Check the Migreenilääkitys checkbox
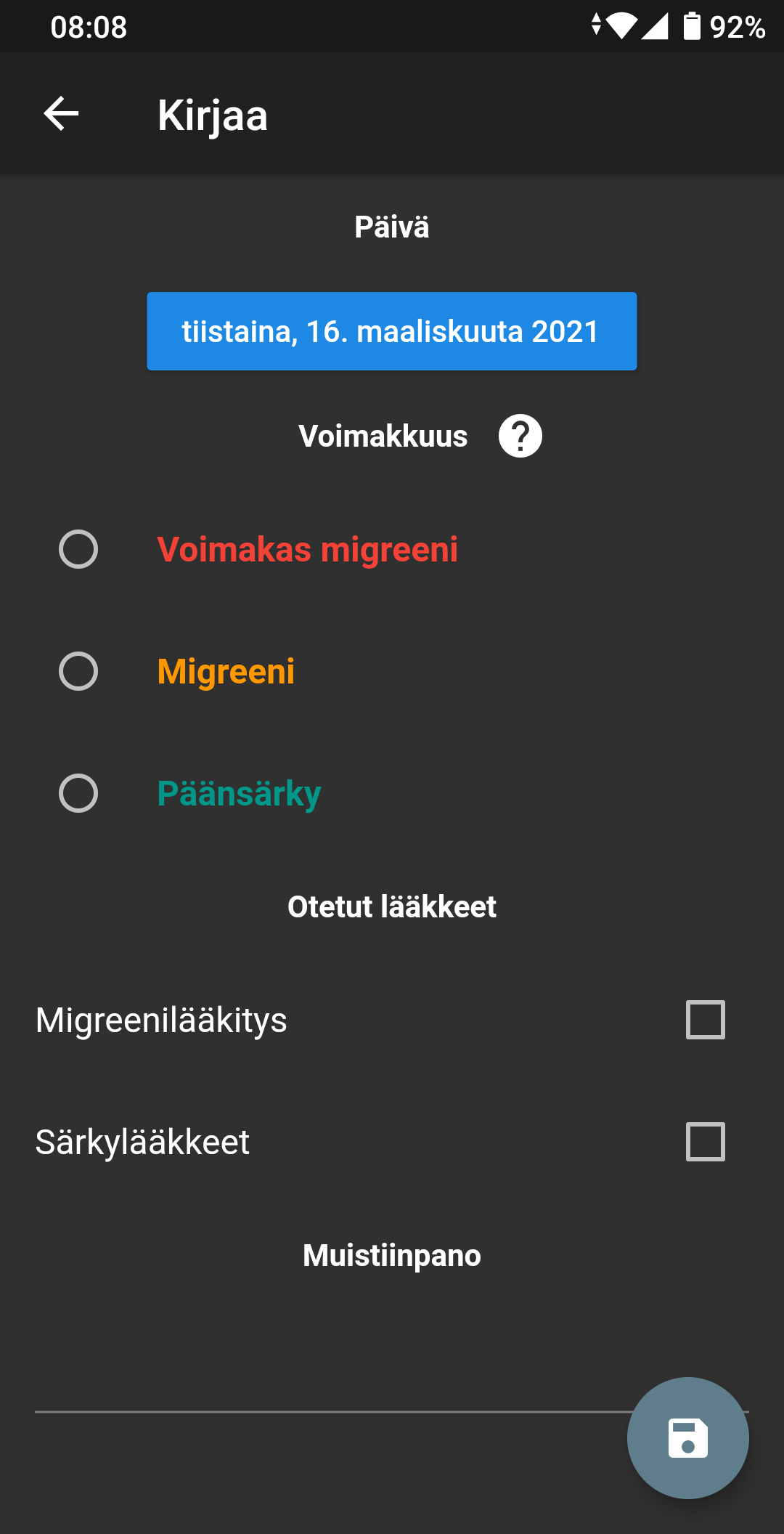Screen dimensions: 784x1534 point(705,1020)
